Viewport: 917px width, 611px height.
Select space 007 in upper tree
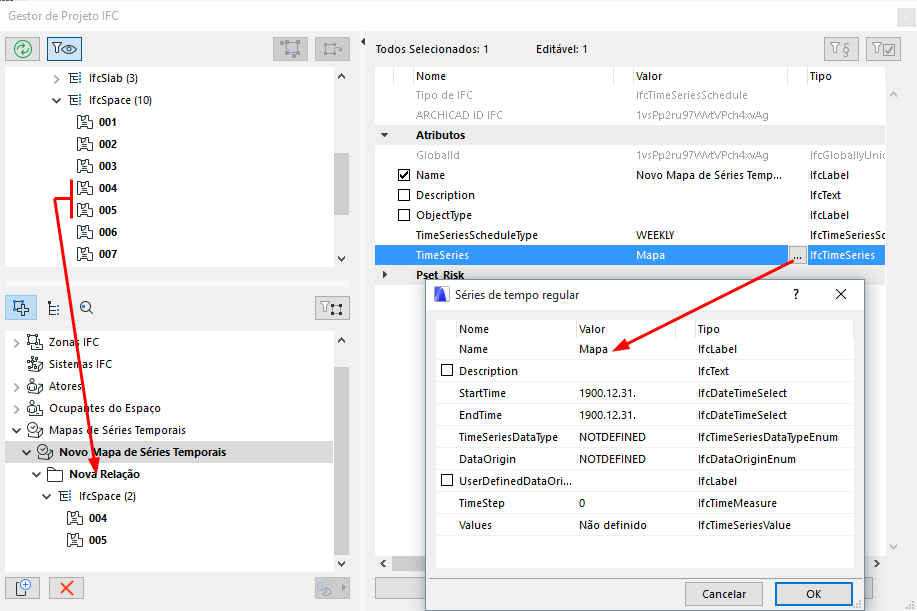pos(108,254)
